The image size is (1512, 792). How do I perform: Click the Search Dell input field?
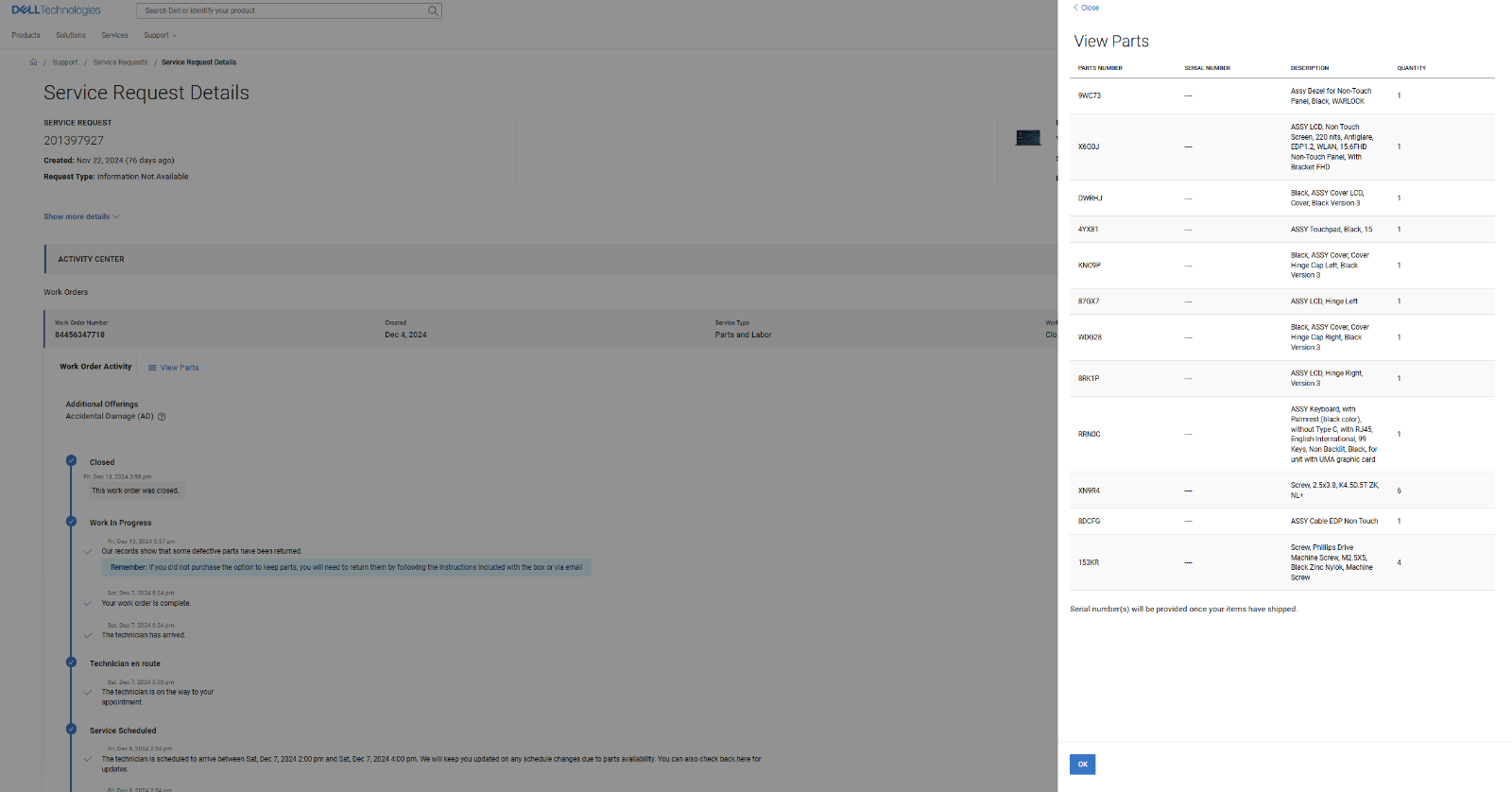[283, 11]
